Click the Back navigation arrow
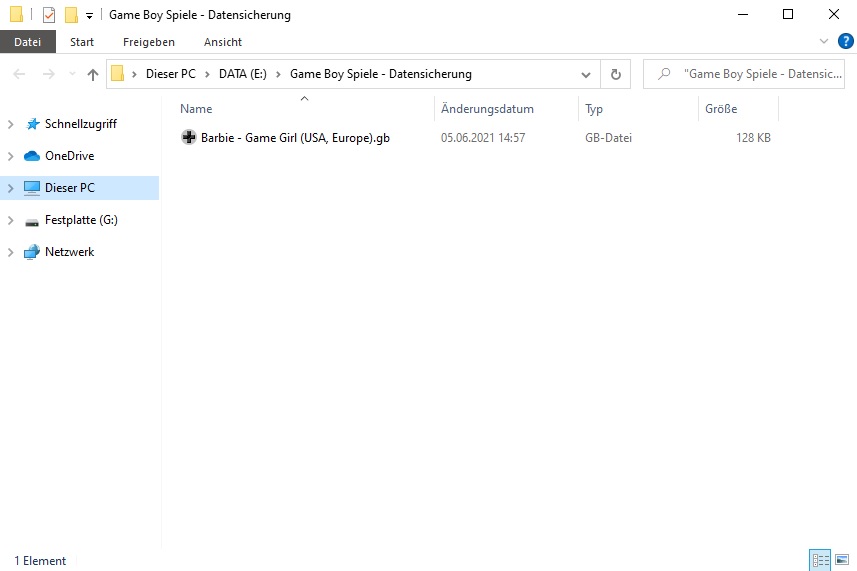 [20, 74]
